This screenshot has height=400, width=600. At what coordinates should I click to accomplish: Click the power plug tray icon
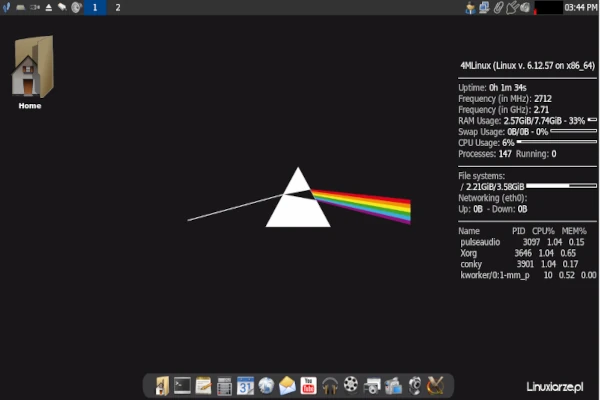(x=512, y=8)
